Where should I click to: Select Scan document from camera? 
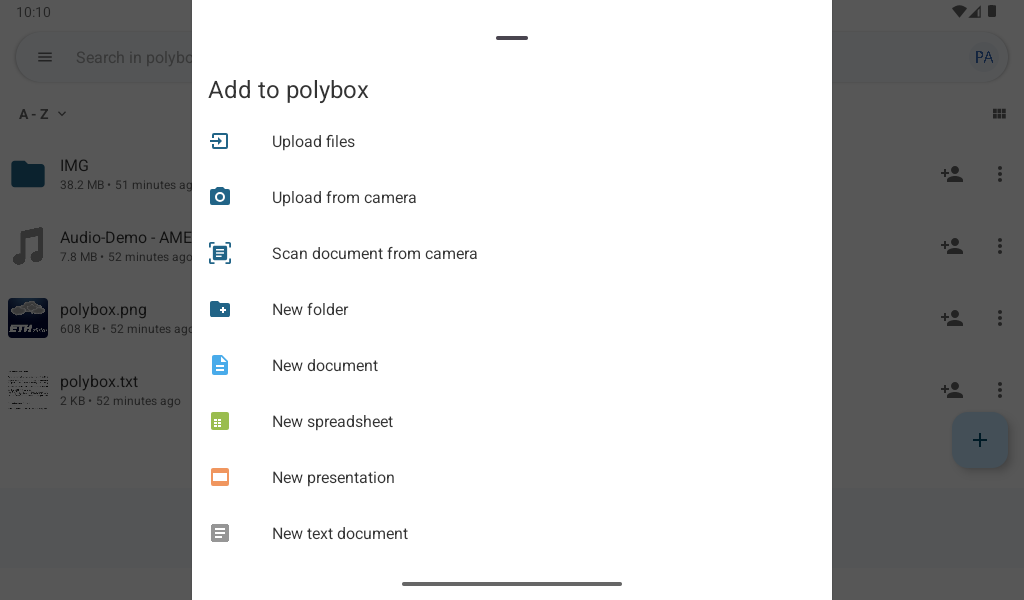(x=511, y=253)
